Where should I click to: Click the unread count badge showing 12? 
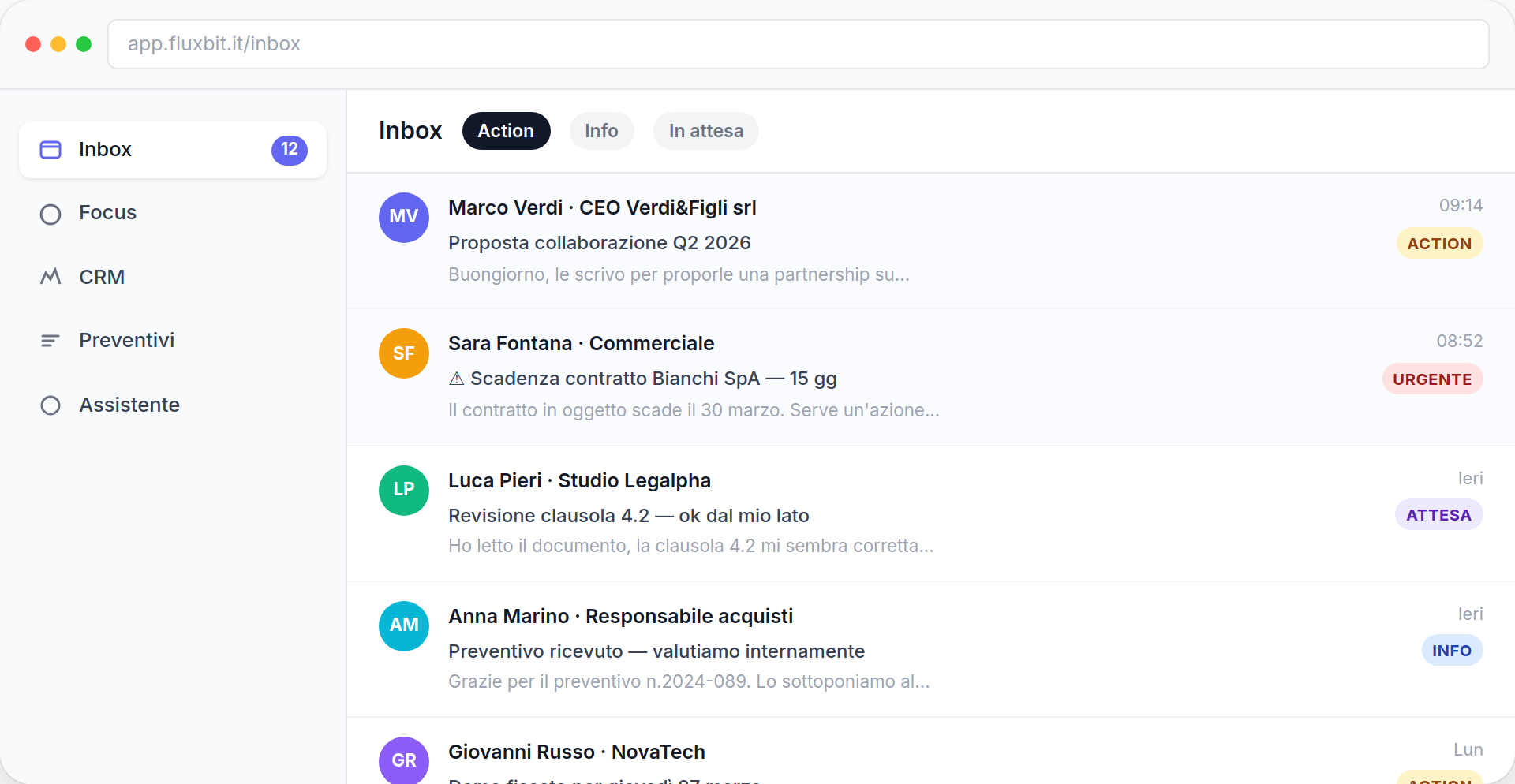click(289, 150)
